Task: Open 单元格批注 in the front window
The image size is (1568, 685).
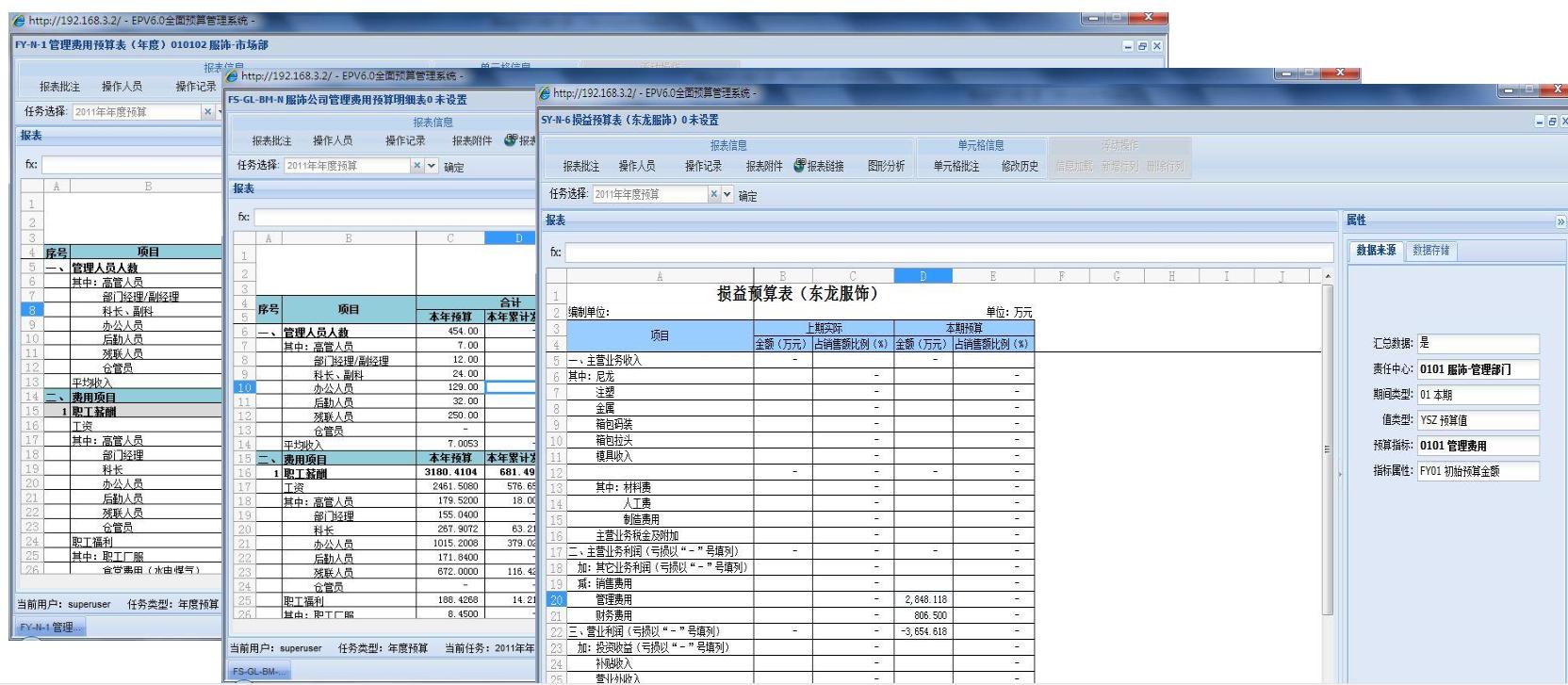Action: coord(956,167)
